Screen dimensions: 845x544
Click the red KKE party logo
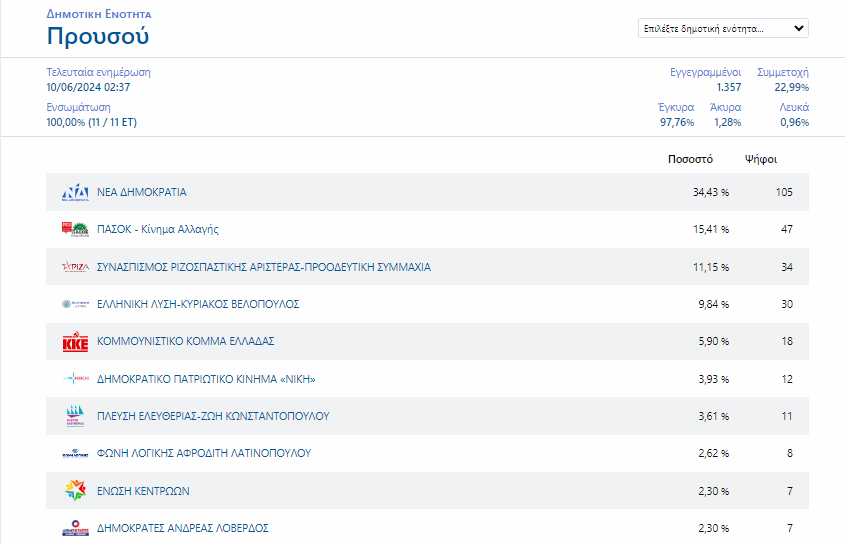[x=75, y=341]
